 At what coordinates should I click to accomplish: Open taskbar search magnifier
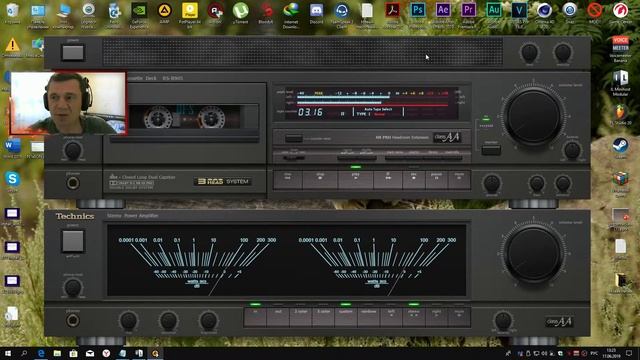coord(24,353)
